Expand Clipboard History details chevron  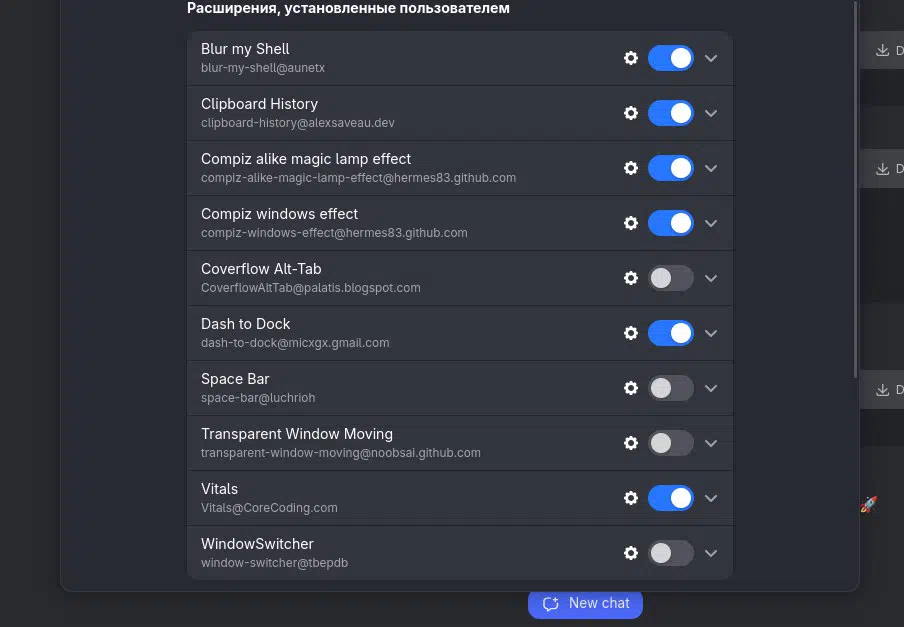[x=711, y=113]
